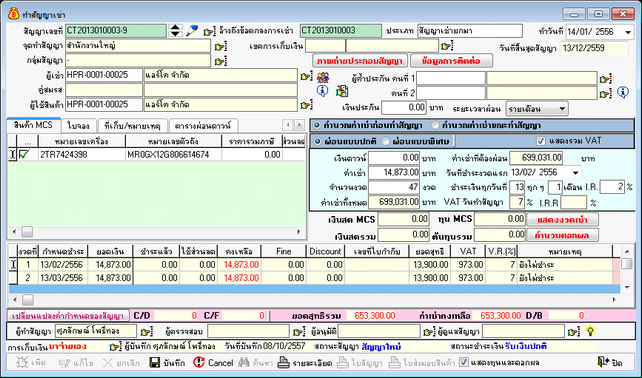Screen dimensions: 642x378
Task: Click the contract number spinner arrows
Action: pos(176,31)
